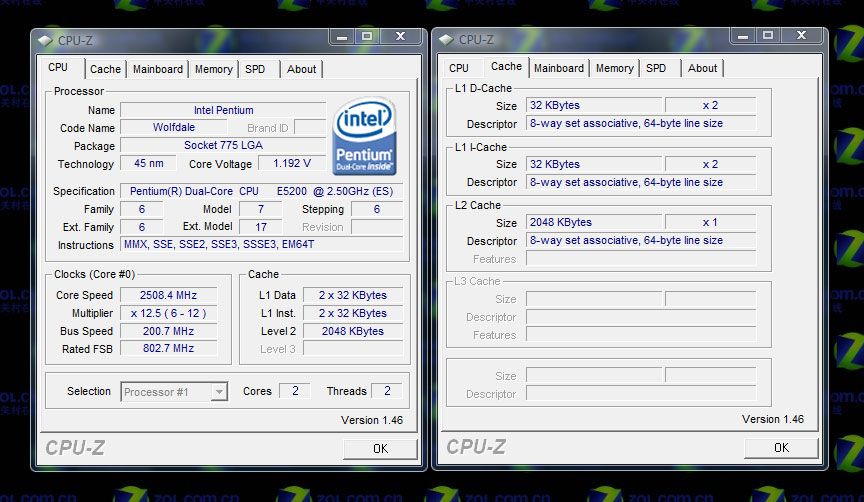Screen dimensions: 864x502
Task: Open About tab in left window
Action: pyautogui.click(x=301, y=69)
